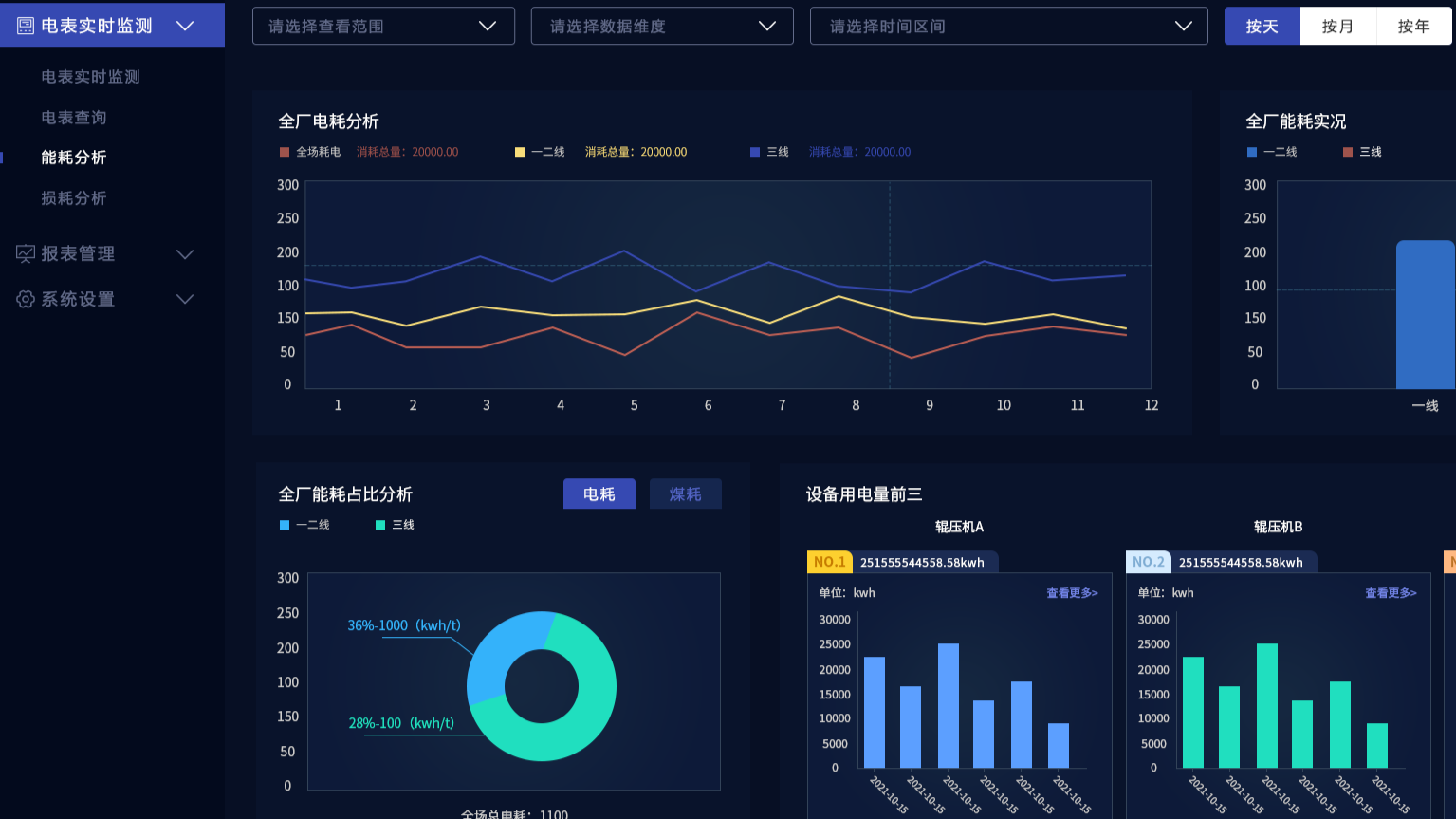This screenshot has height=819, width=1456.
Task: Click the 电表实时监测 header monitor icon
Action: pos(26,26)
